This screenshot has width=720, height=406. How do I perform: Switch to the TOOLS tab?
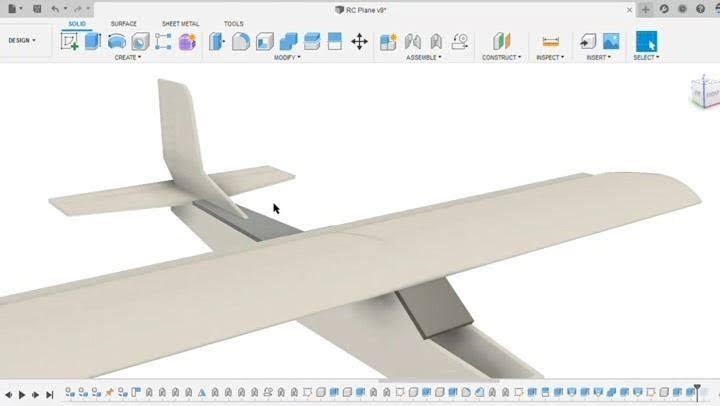point(234,23)
